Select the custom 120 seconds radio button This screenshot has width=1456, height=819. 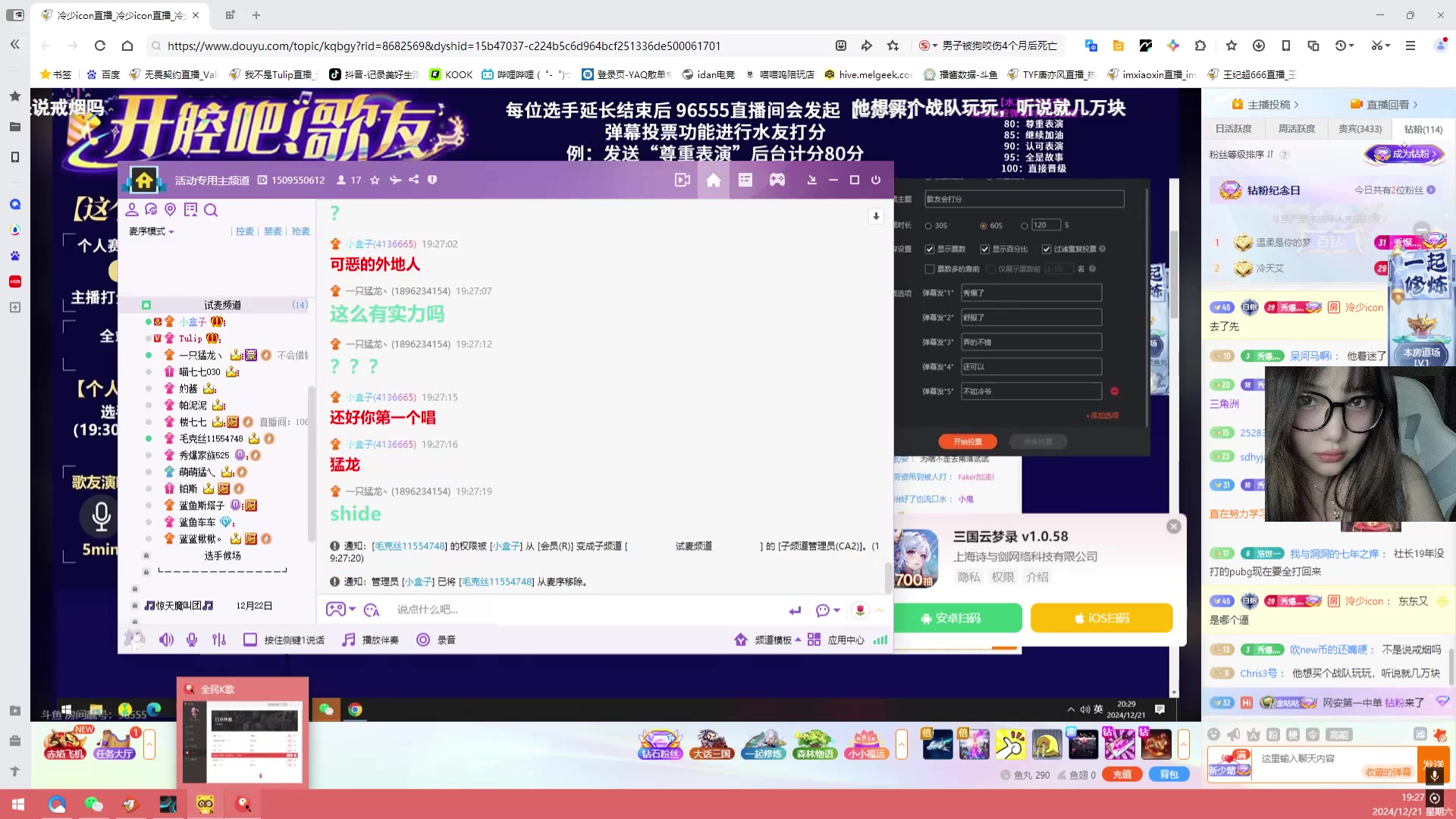point(1025,226)
